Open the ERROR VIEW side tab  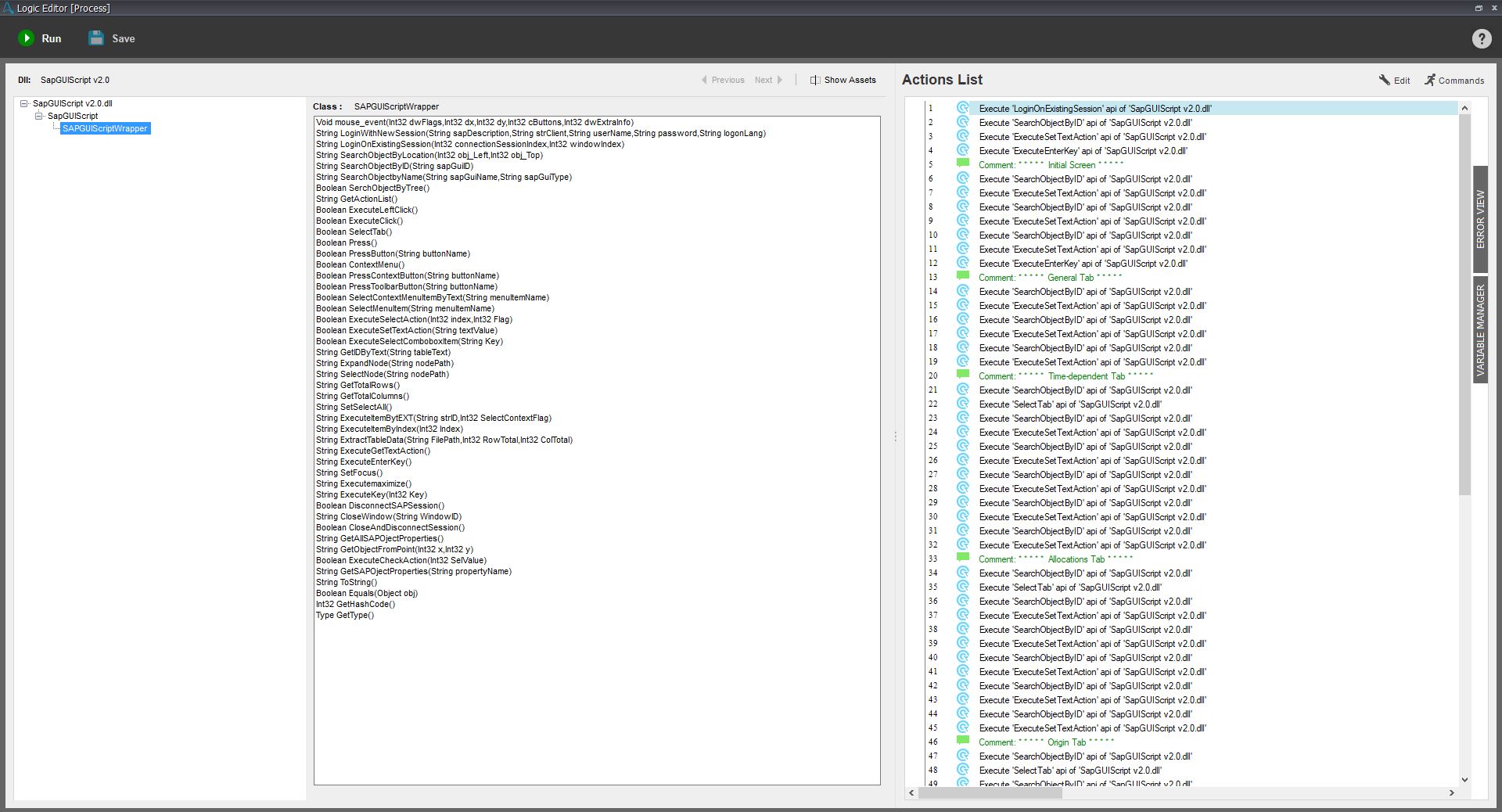coord(1480,219)
